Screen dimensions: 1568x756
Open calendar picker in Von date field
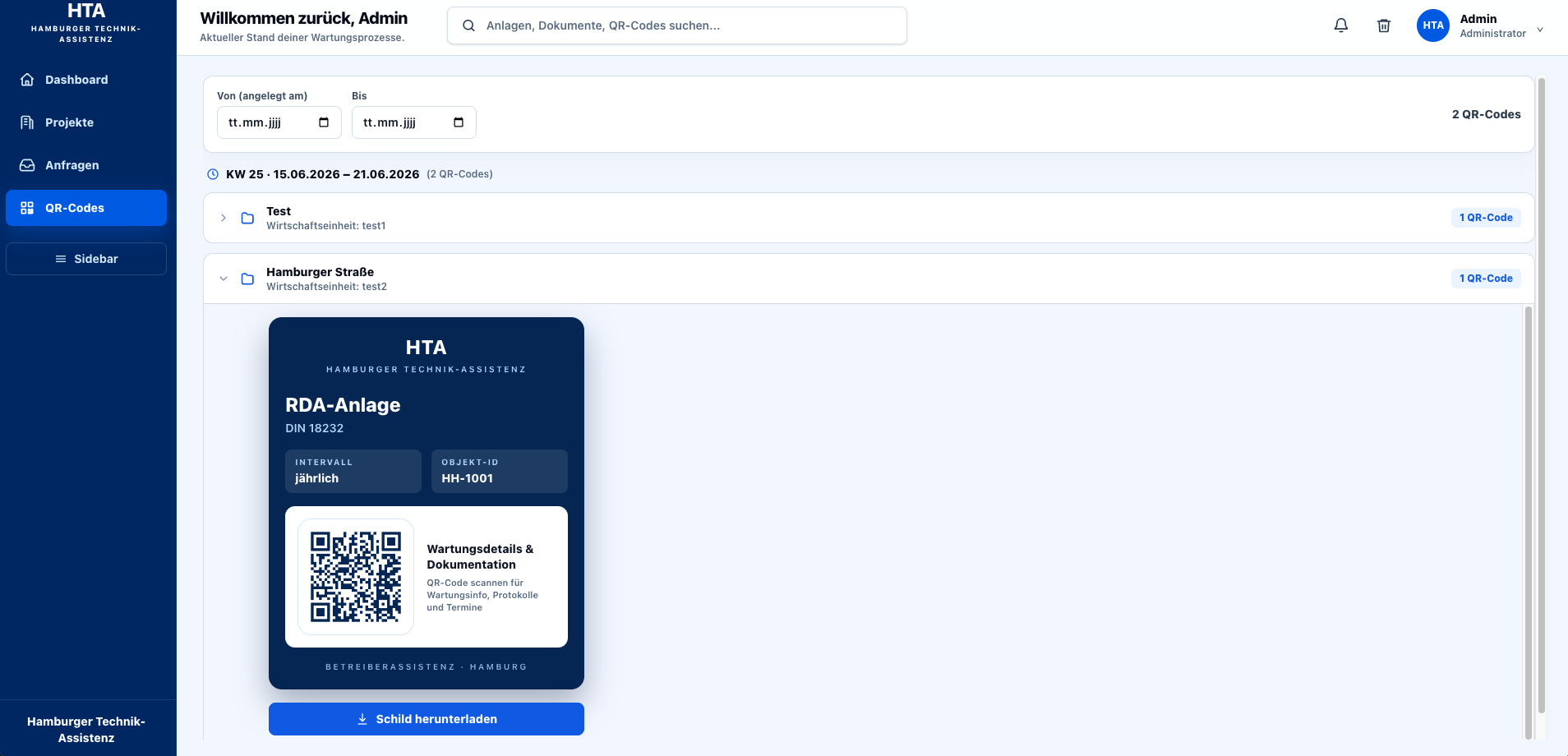coord(324,122)
